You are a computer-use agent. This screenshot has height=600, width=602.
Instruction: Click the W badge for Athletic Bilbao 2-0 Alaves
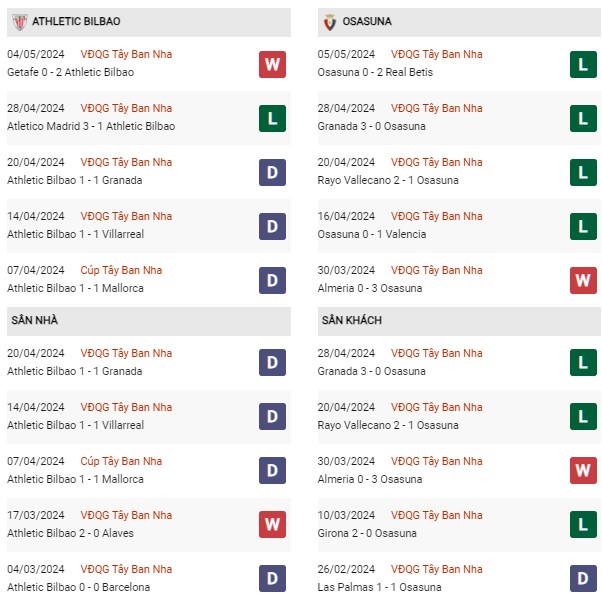(272, 524)
